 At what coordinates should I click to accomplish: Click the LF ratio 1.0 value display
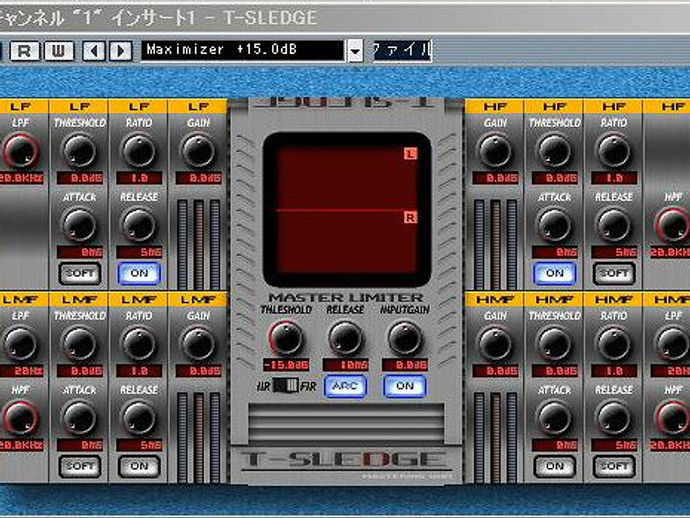(139, 178)
